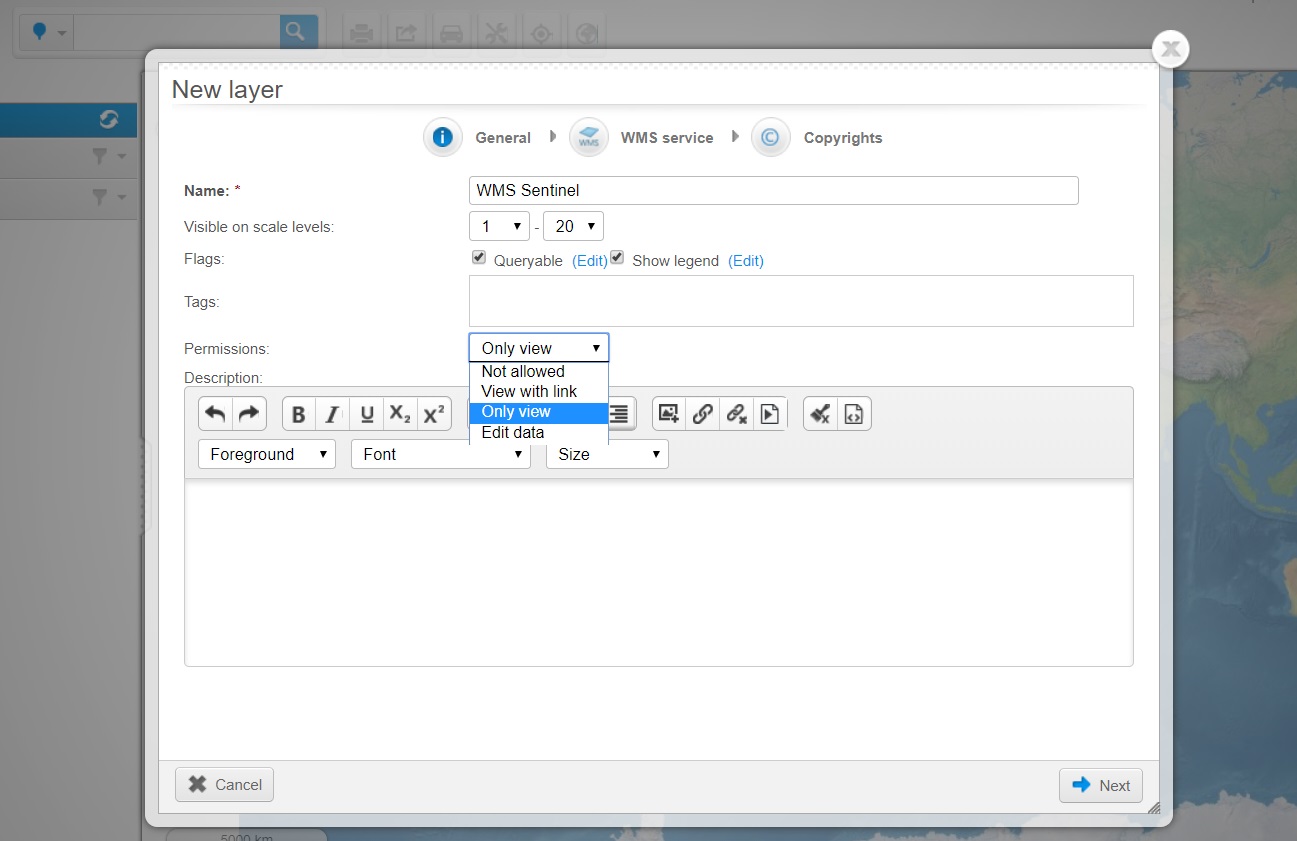Open the Size dropdown

pyautogui.click(x=607, y=454)
